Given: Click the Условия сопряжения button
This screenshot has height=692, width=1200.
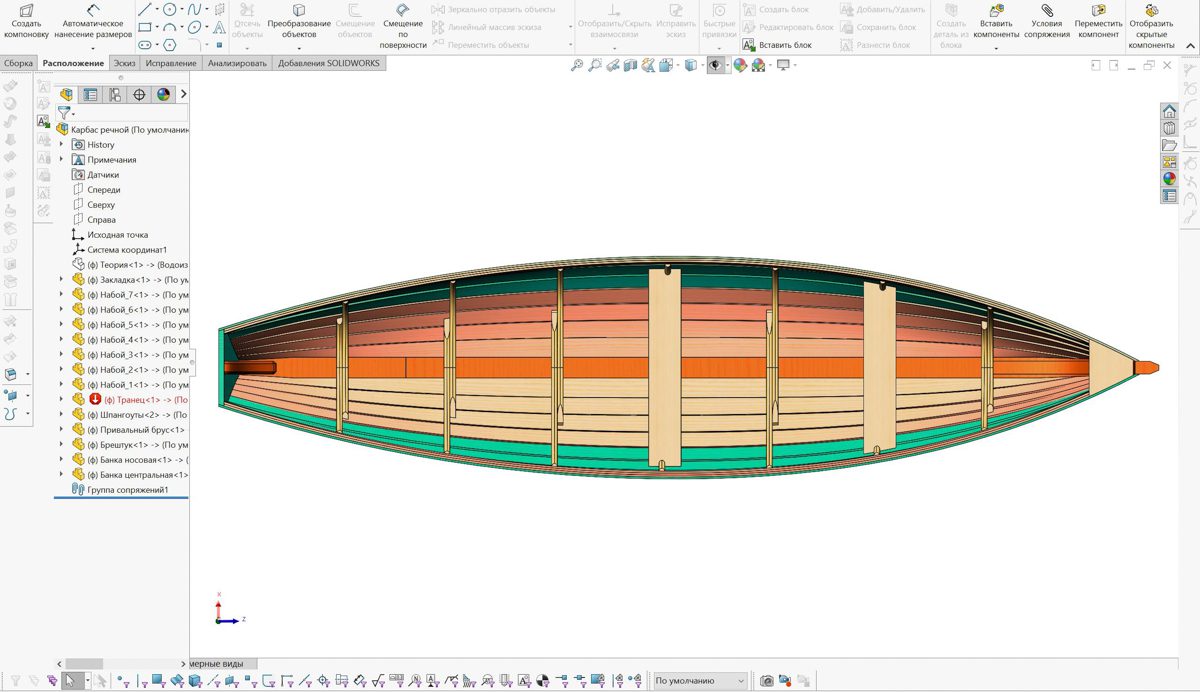Looking at the screenshot, I should 1046,23.
